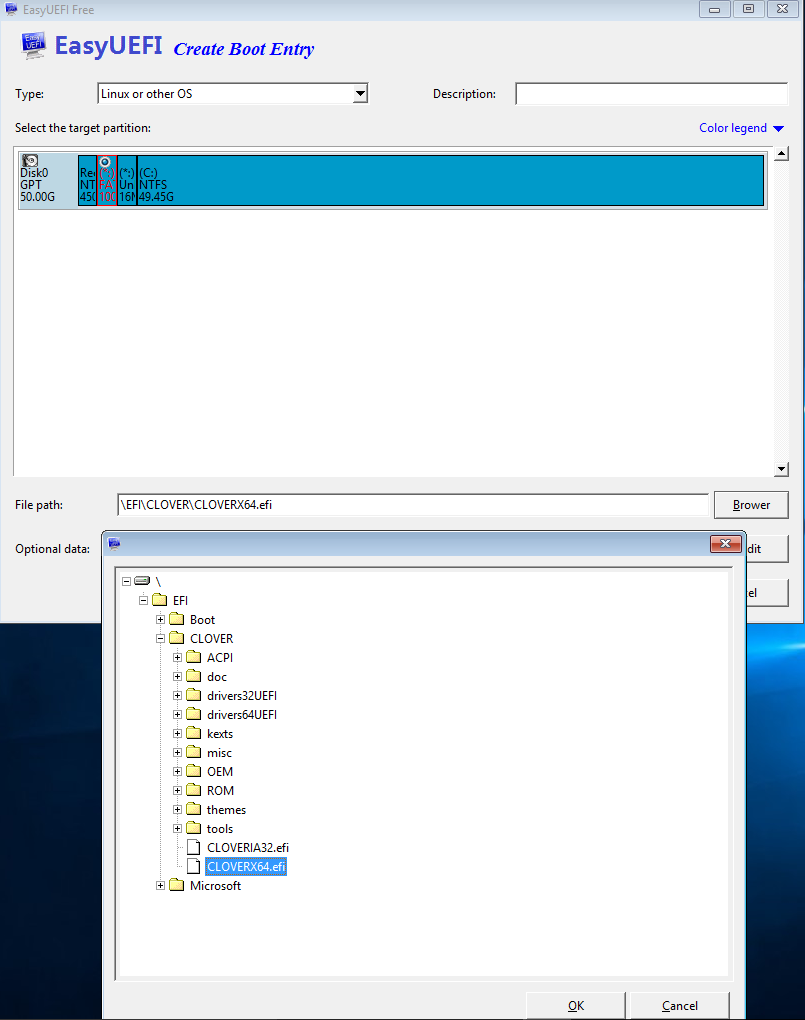Select the FAT EFI system partition
This screenshot has height=1020, width=805.
tap(107, 180)
